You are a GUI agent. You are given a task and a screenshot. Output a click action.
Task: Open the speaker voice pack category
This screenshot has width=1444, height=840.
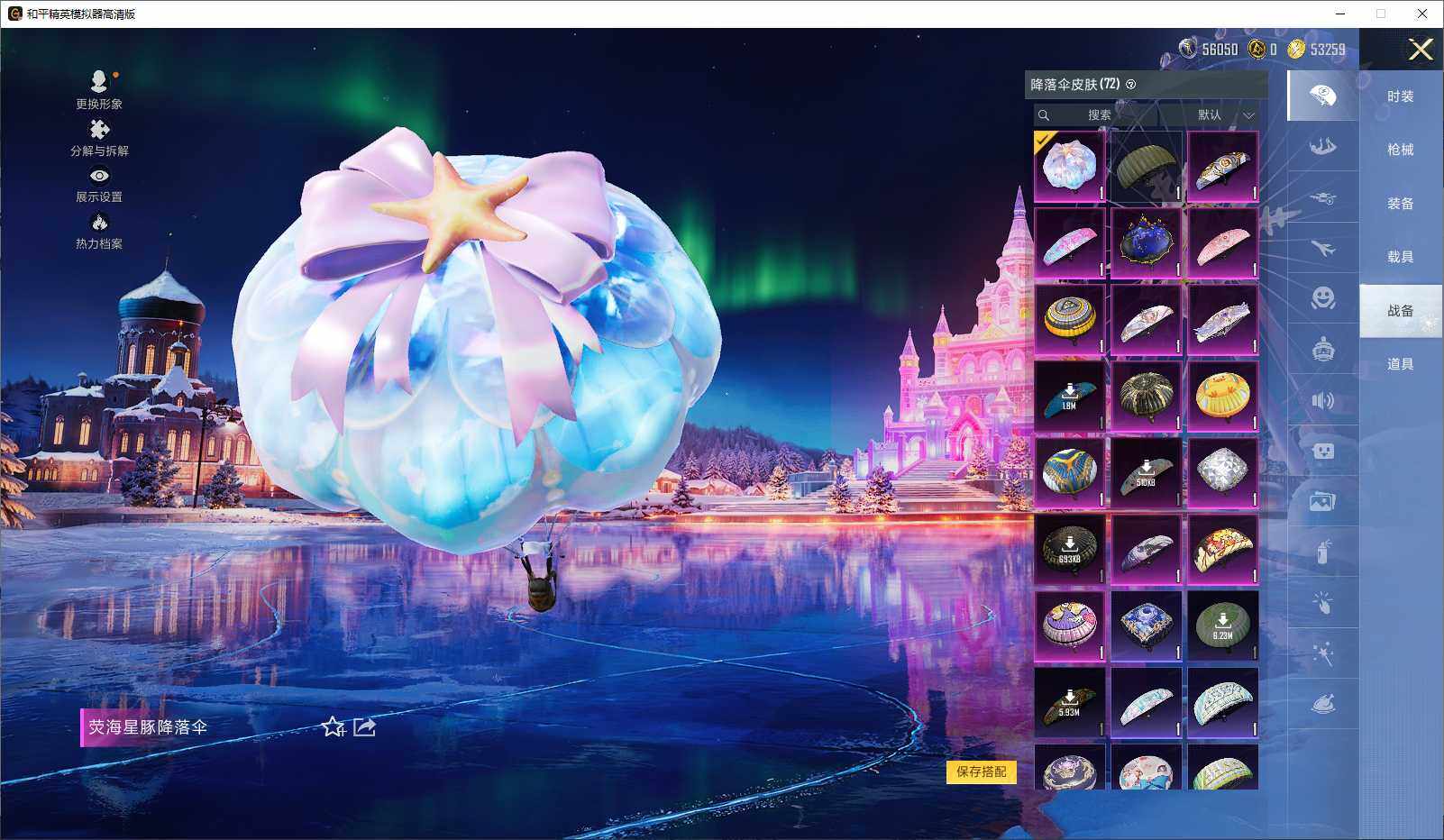[x=1322, y=400]
